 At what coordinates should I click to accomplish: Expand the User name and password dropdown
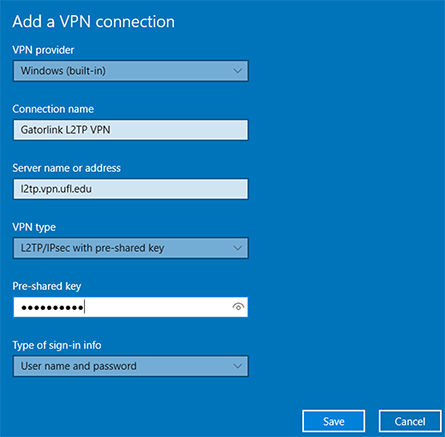click(x=131, y=366)
